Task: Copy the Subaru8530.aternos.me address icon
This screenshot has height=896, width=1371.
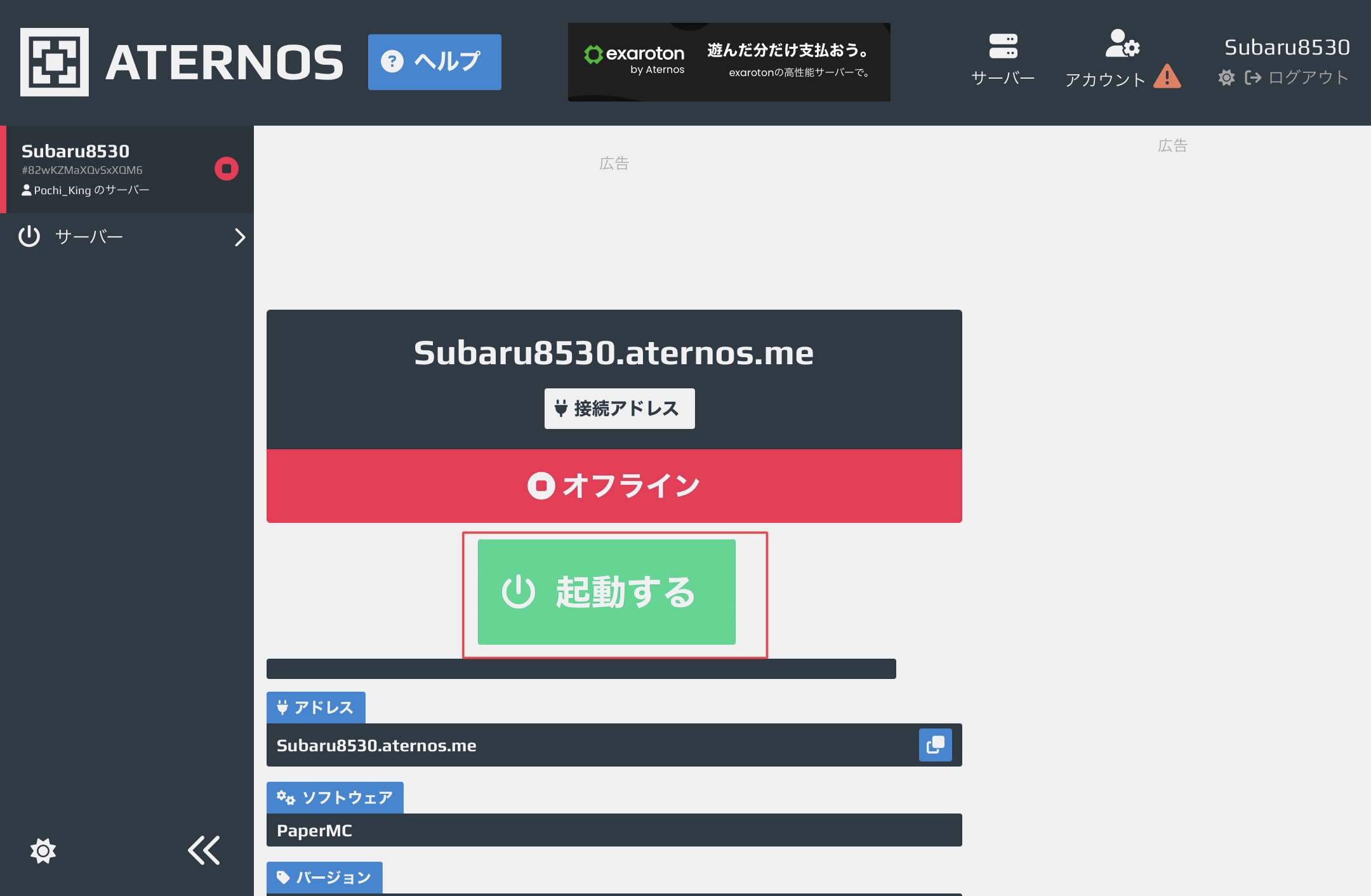Action: (x=936, y=745)
